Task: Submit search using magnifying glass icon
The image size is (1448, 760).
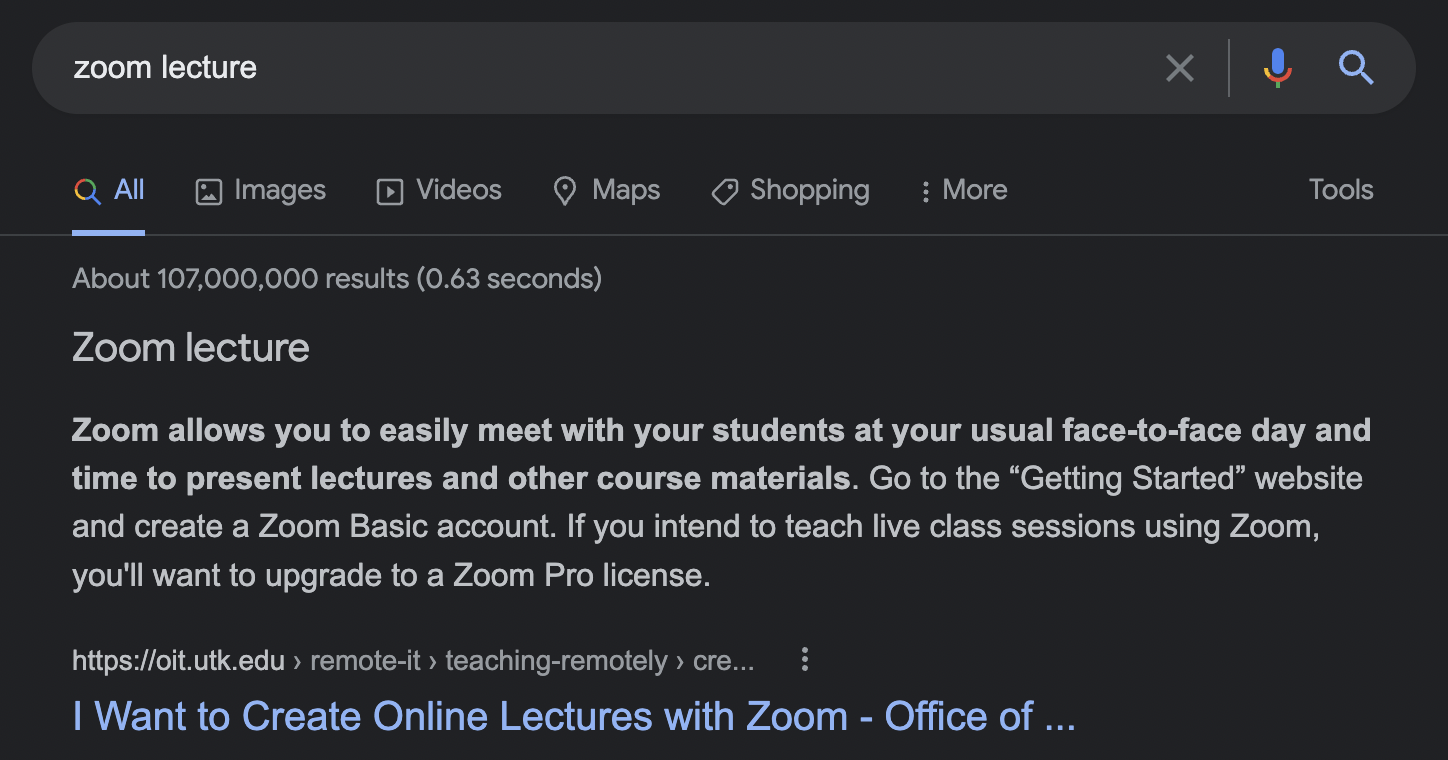Action: (1355, 68)
